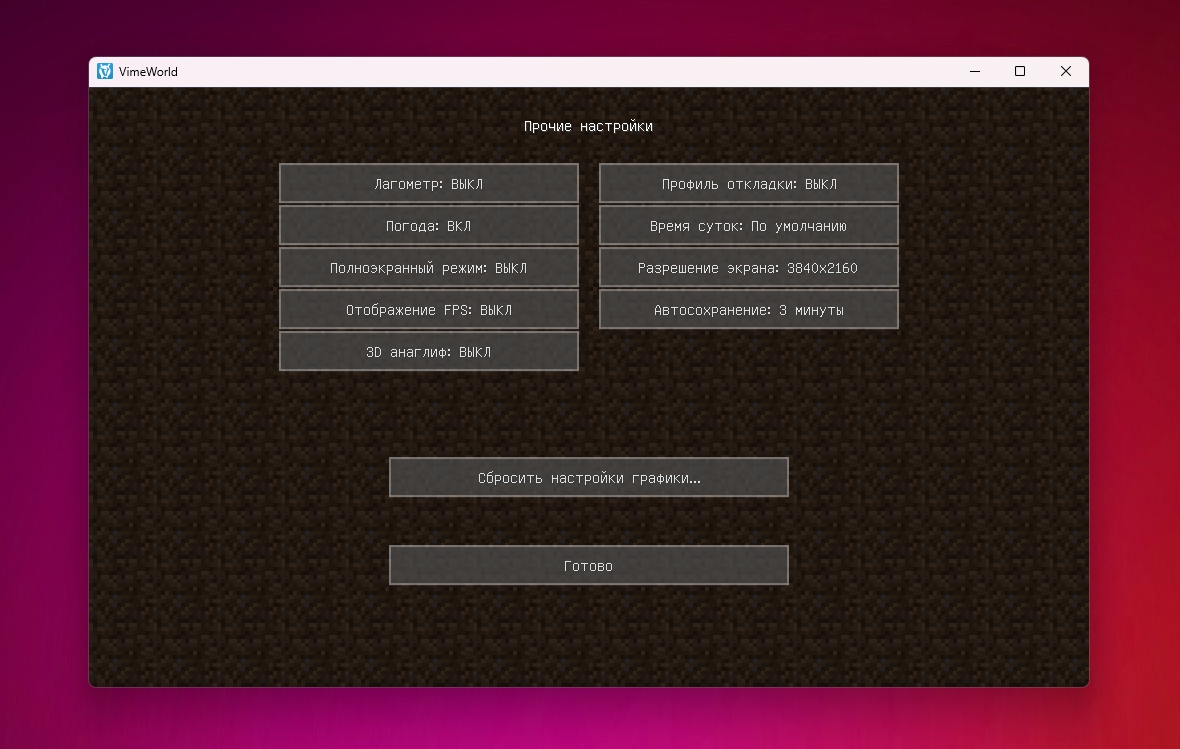Enable Отображение FPS
This screenshot has height=749, width=1180.
pyautogui.click(x=429, y=310)
